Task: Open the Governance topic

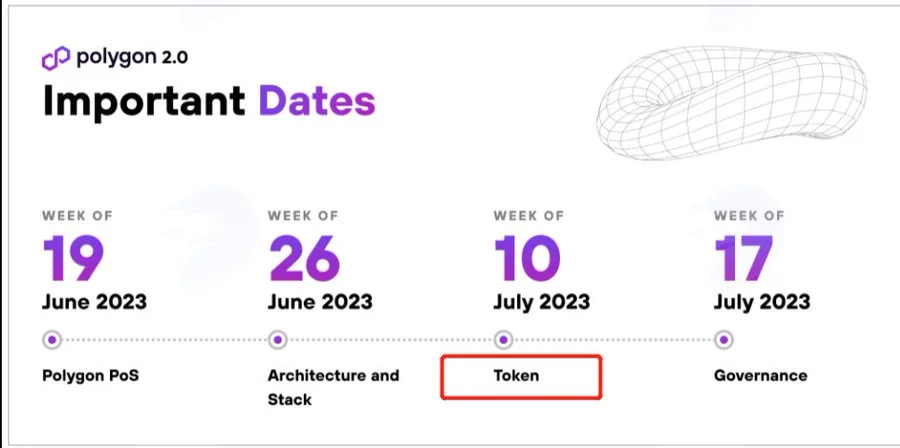Action: point(761,376)
